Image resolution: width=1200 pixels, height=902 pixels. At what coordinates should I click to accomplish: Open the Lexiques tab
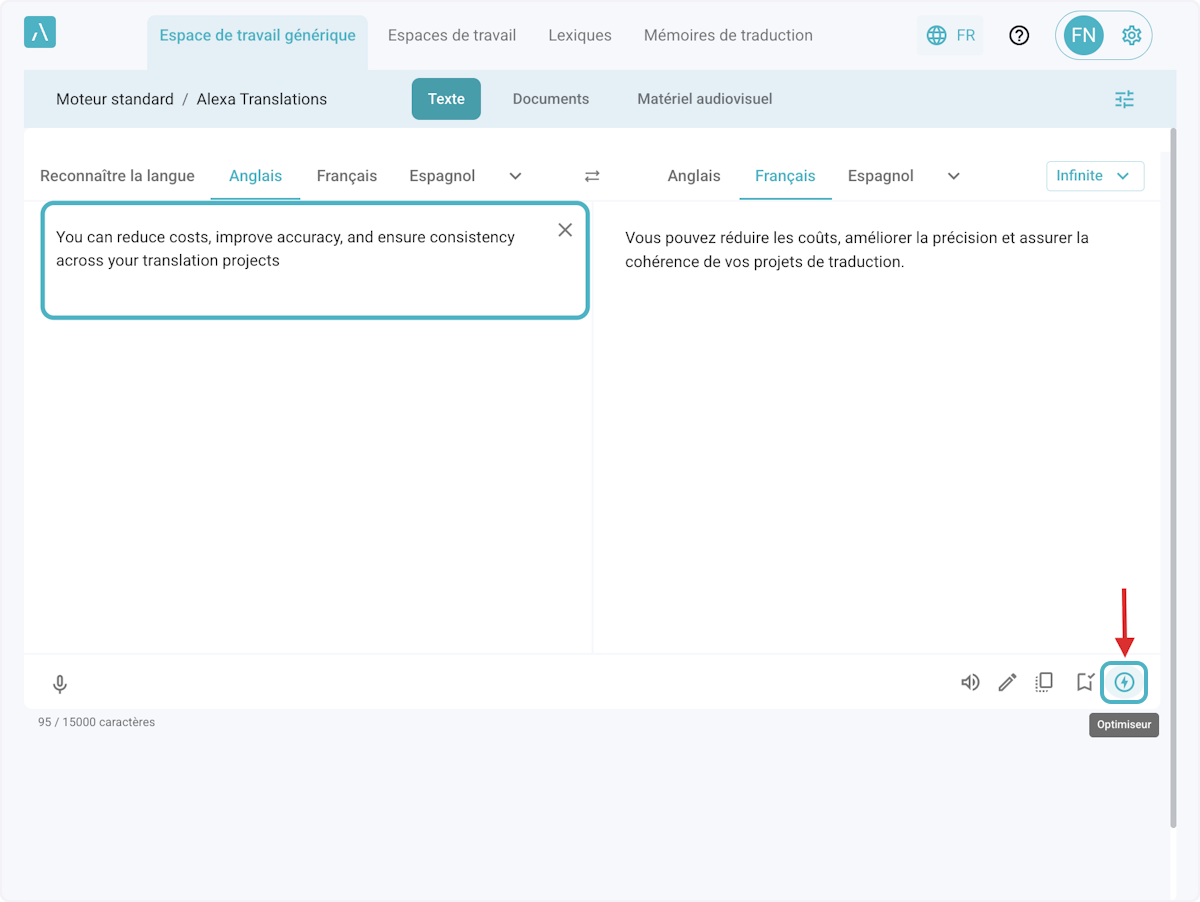(x=580, y=35)
